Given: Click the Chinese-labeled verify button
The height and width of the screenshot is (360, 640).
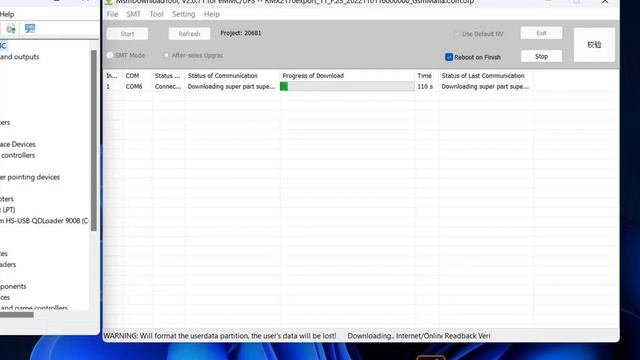Looking at the screenshot, I should (594, 45).
